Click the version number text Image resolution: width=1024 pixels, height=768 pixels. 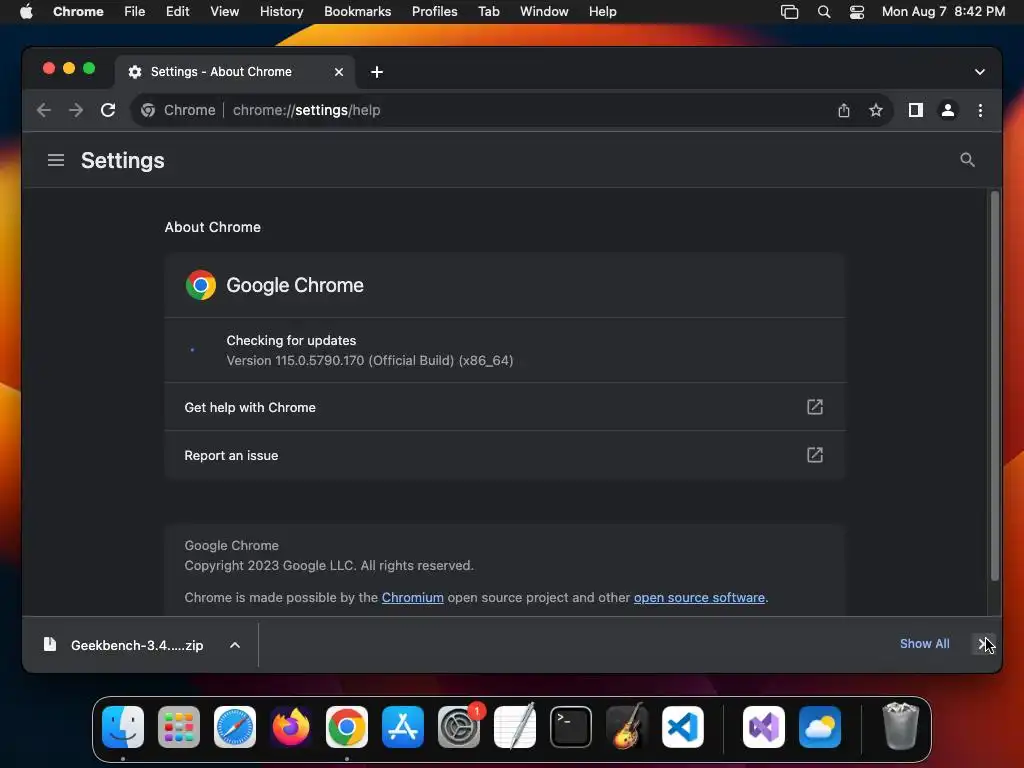(370, 360)
